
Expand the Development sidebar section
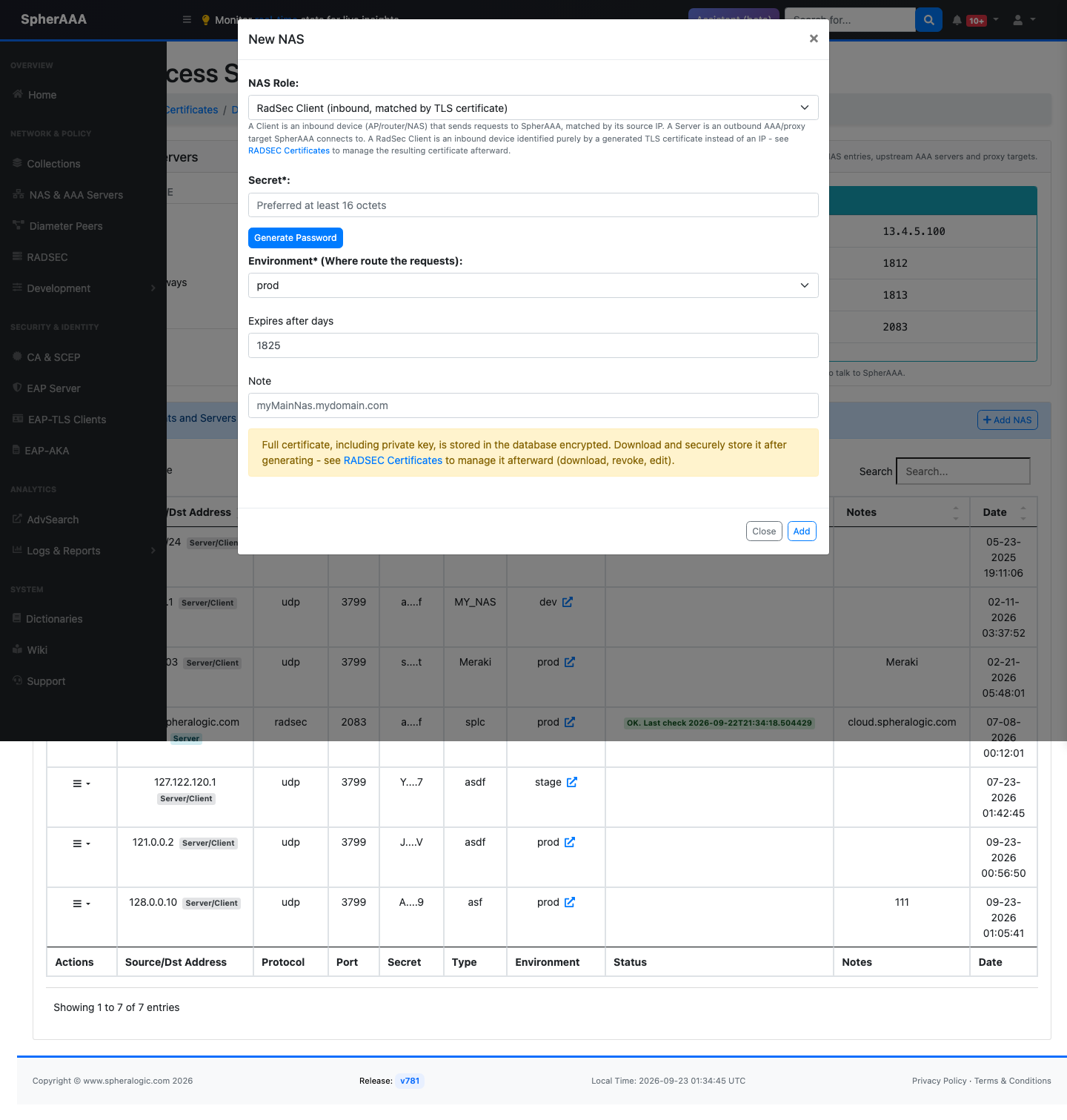[83, 288]
